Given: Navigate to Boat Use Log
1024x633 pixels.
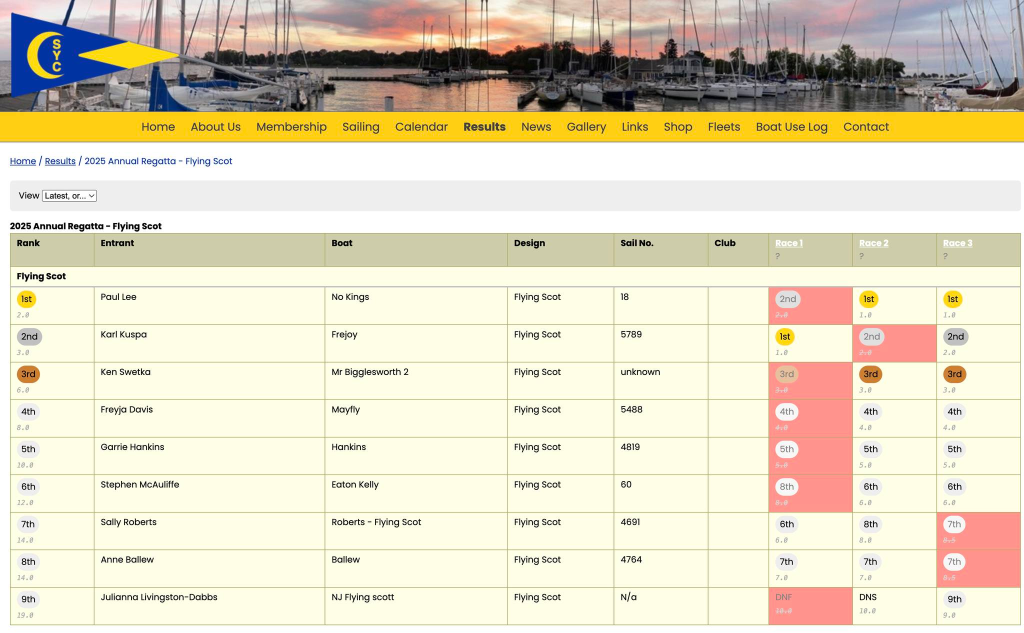Looking at the screenshot, I should [791, 127].
